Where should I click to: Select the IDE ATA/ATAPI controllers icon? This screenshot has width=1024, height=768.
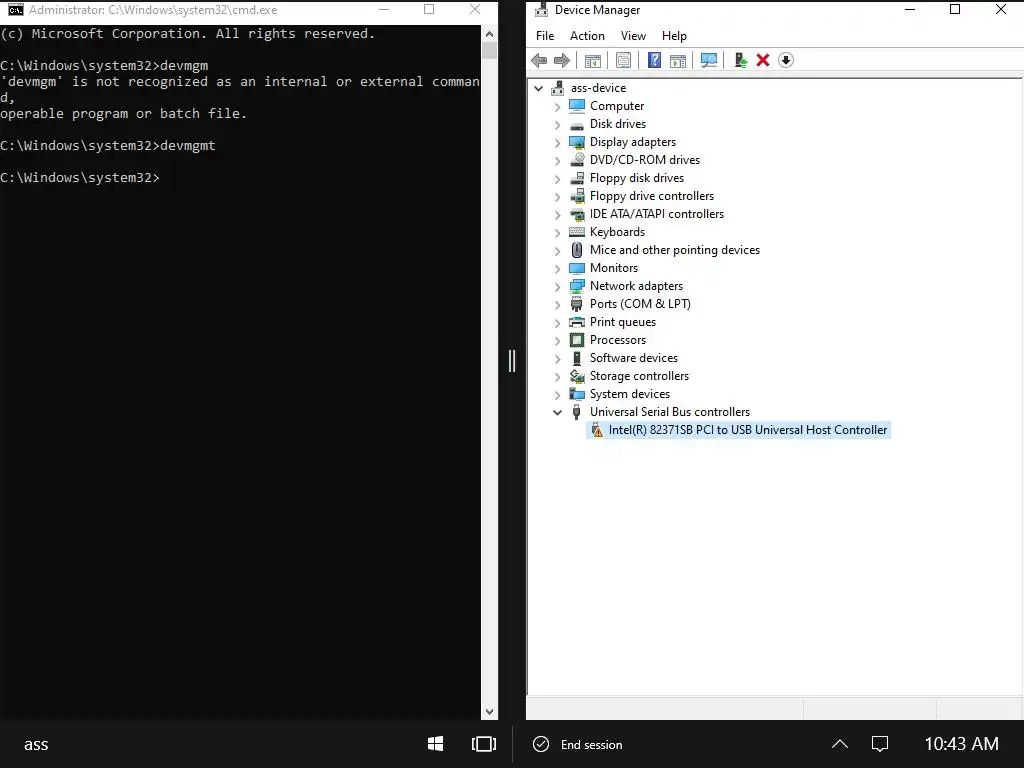(577, 214)
